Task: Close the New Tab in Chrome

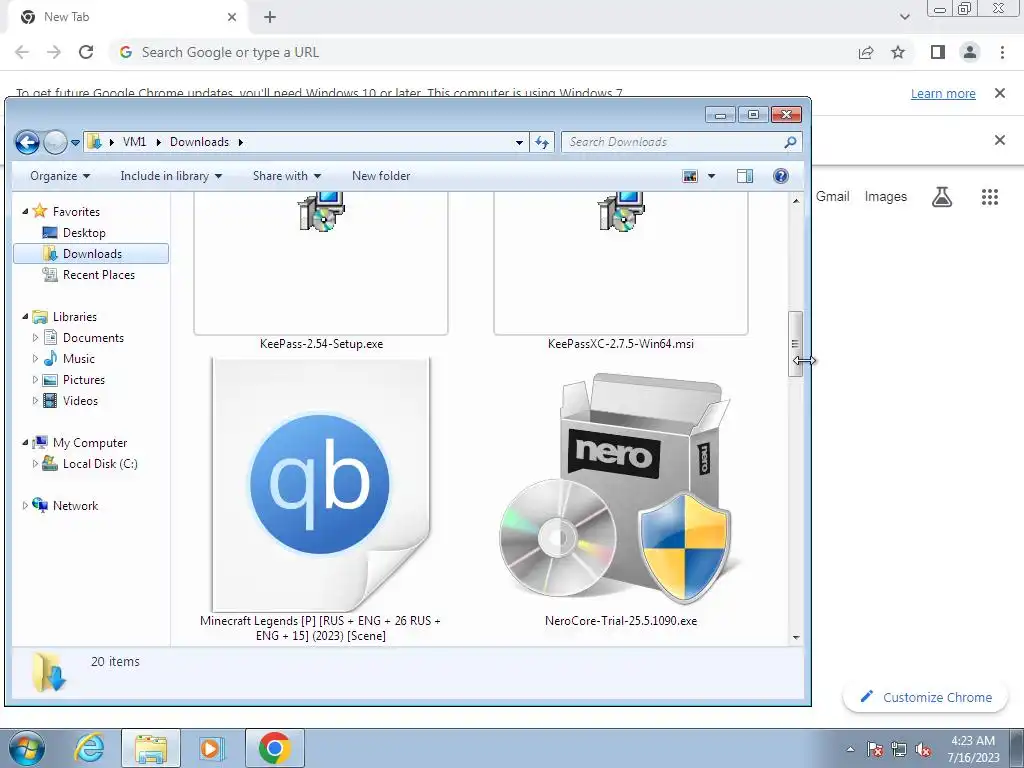Action: coord(232,17)
